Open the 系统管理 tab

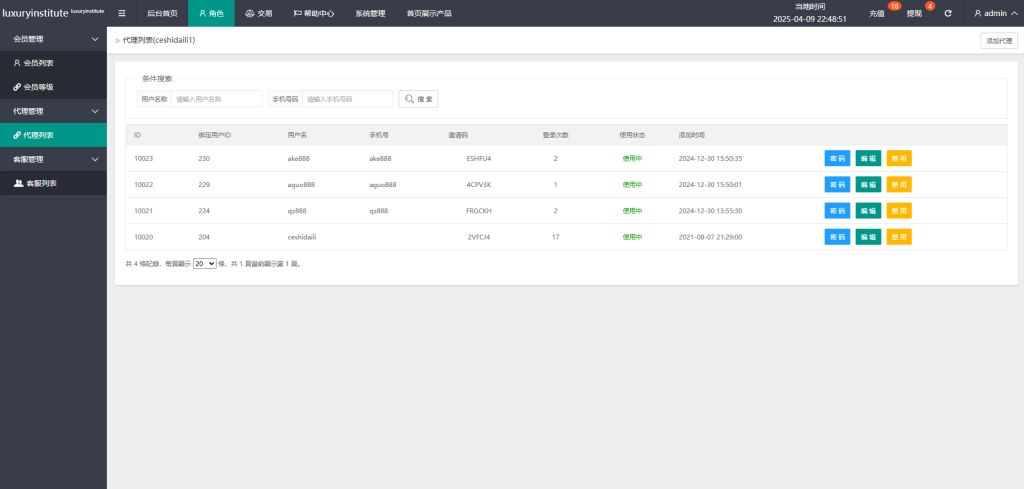[370, 13]
